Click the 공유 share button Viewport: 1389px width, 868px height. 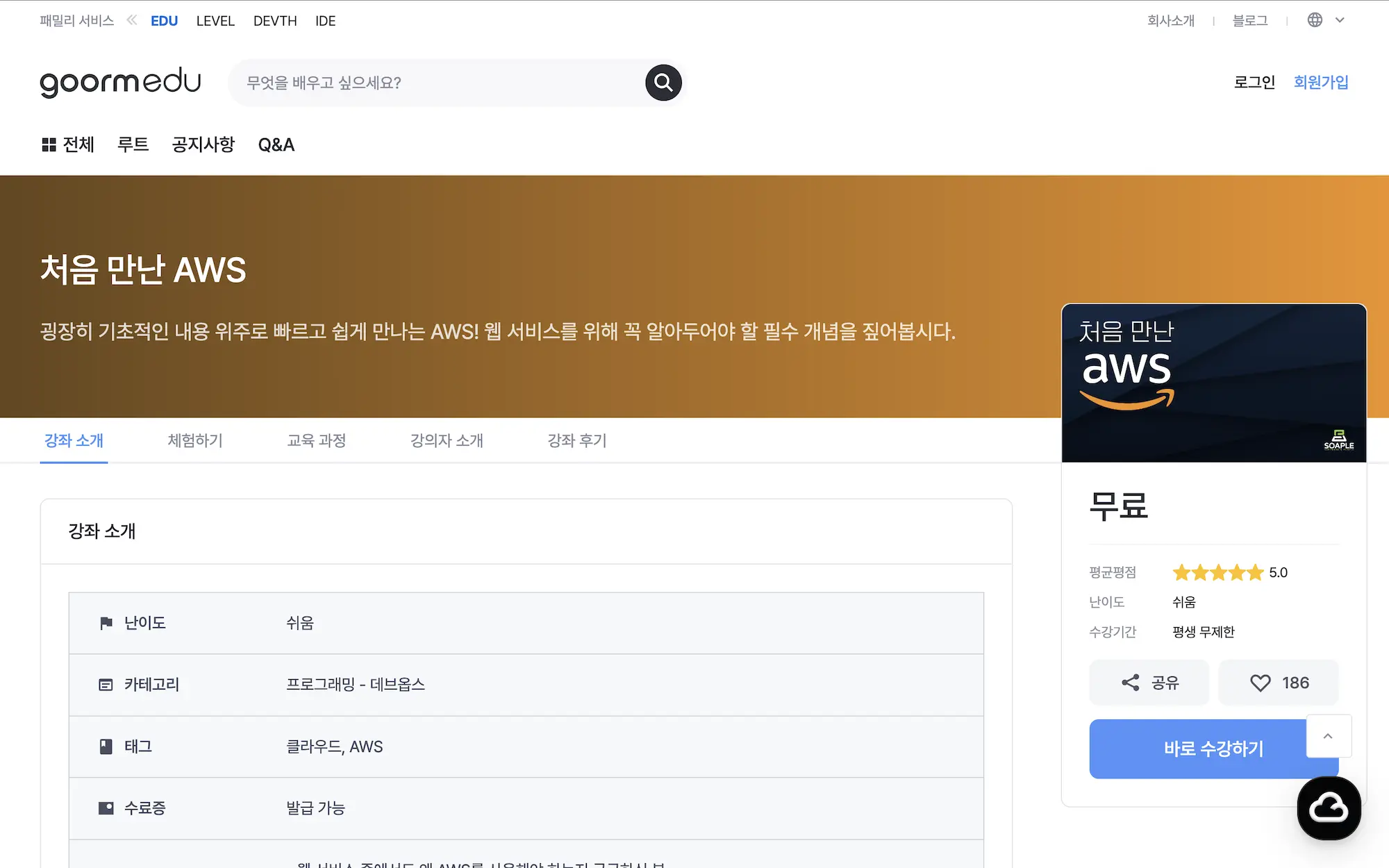point(1149,683)
